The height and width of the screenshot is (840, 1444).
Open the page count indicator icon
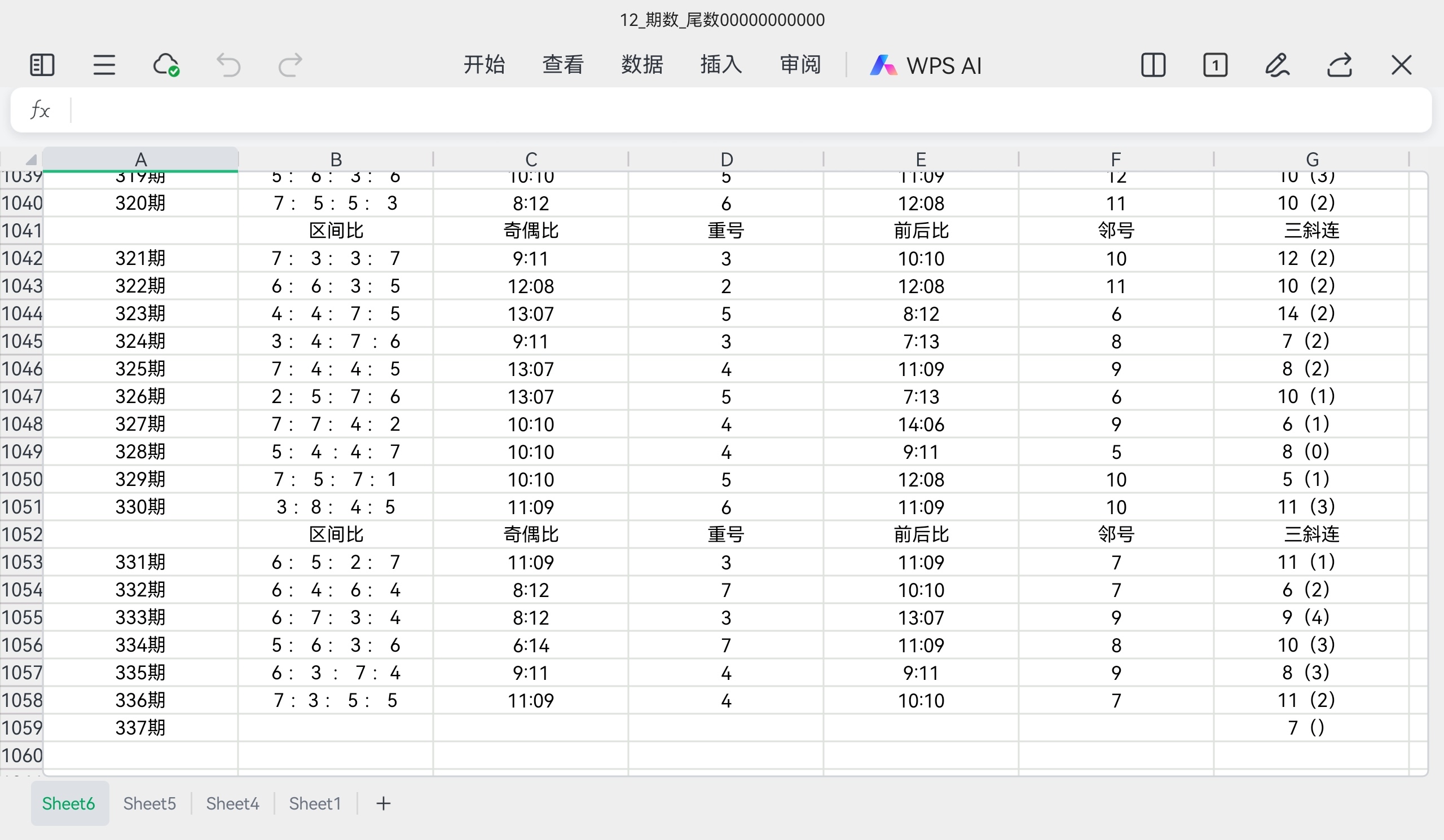click(1215, 65)
